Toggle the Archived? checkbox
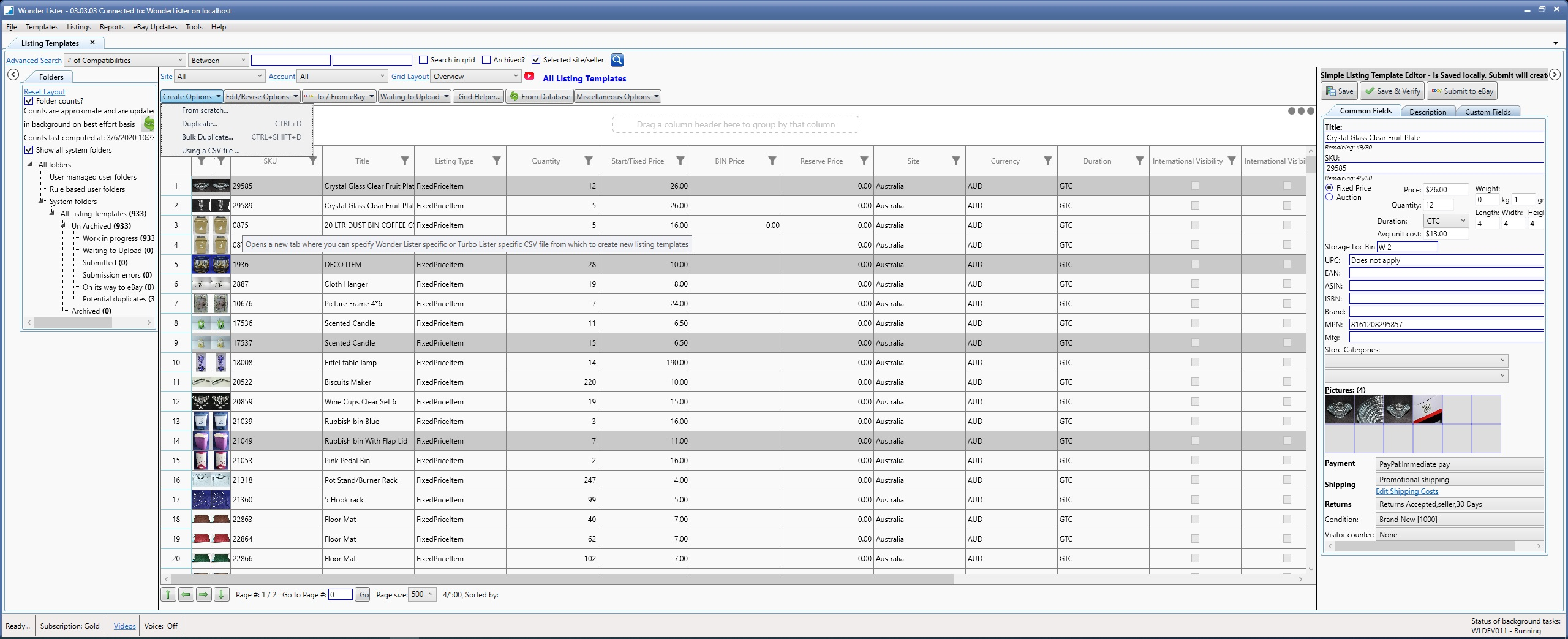Screen dimensions: 1568x639 point(486,60)
